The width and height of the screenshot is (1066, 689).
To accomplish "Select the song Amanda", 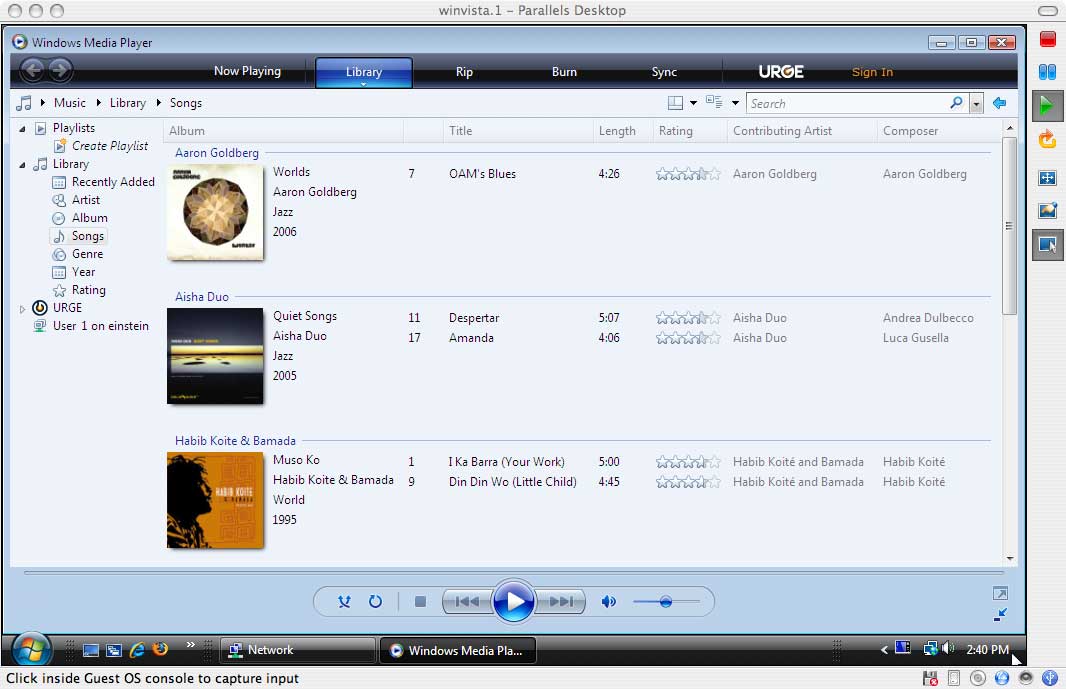I will click(471, 337).
